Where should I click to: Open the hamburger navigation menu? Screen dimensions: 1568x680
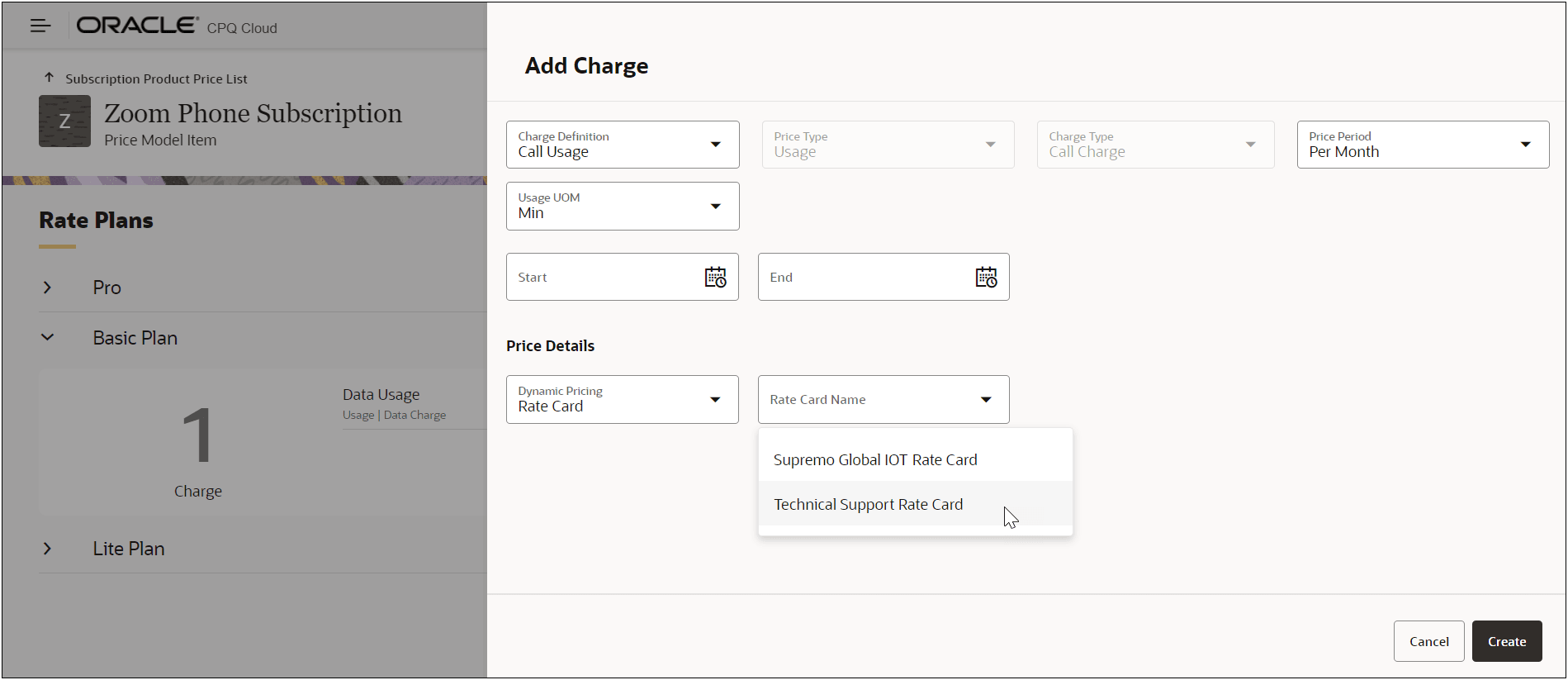click(x=40, y=26)
